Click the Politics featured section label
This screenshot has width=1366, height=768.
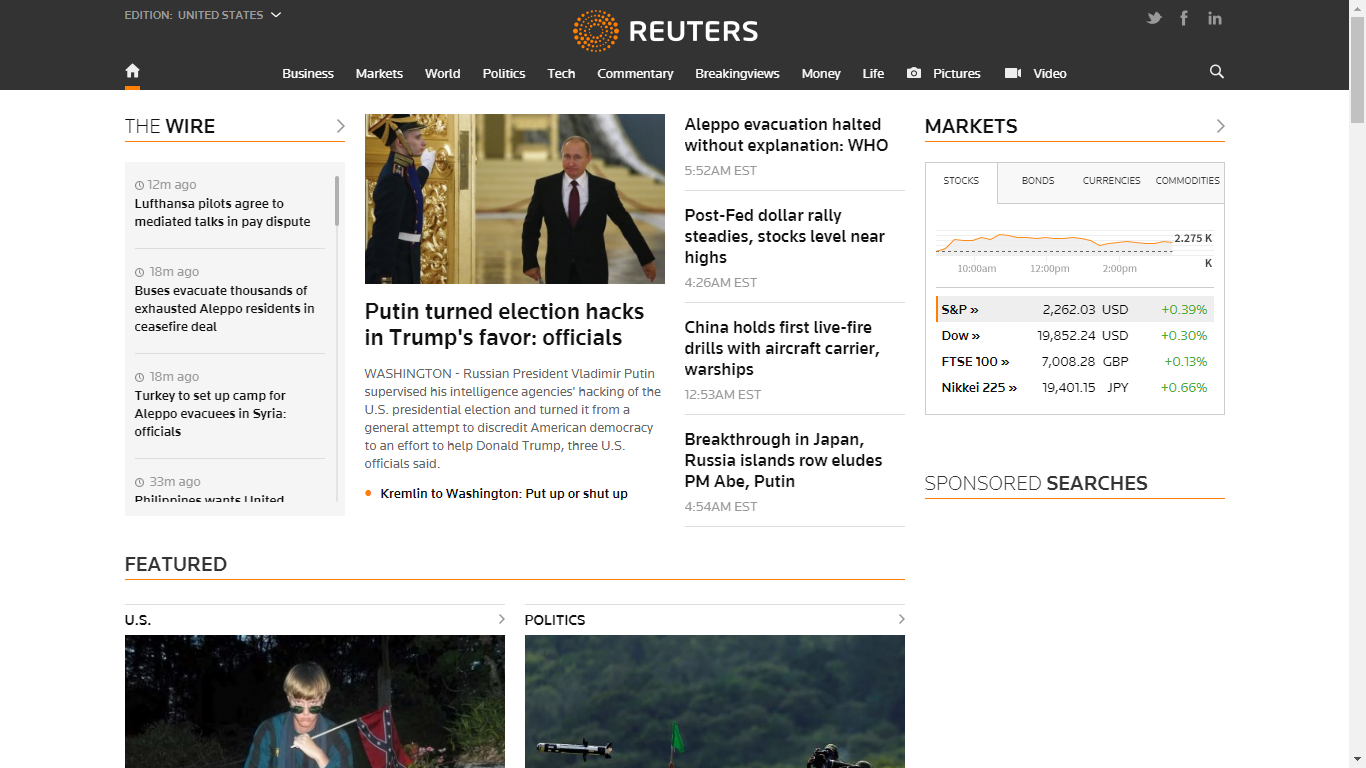pyautogui.click(x=555, y=620)
